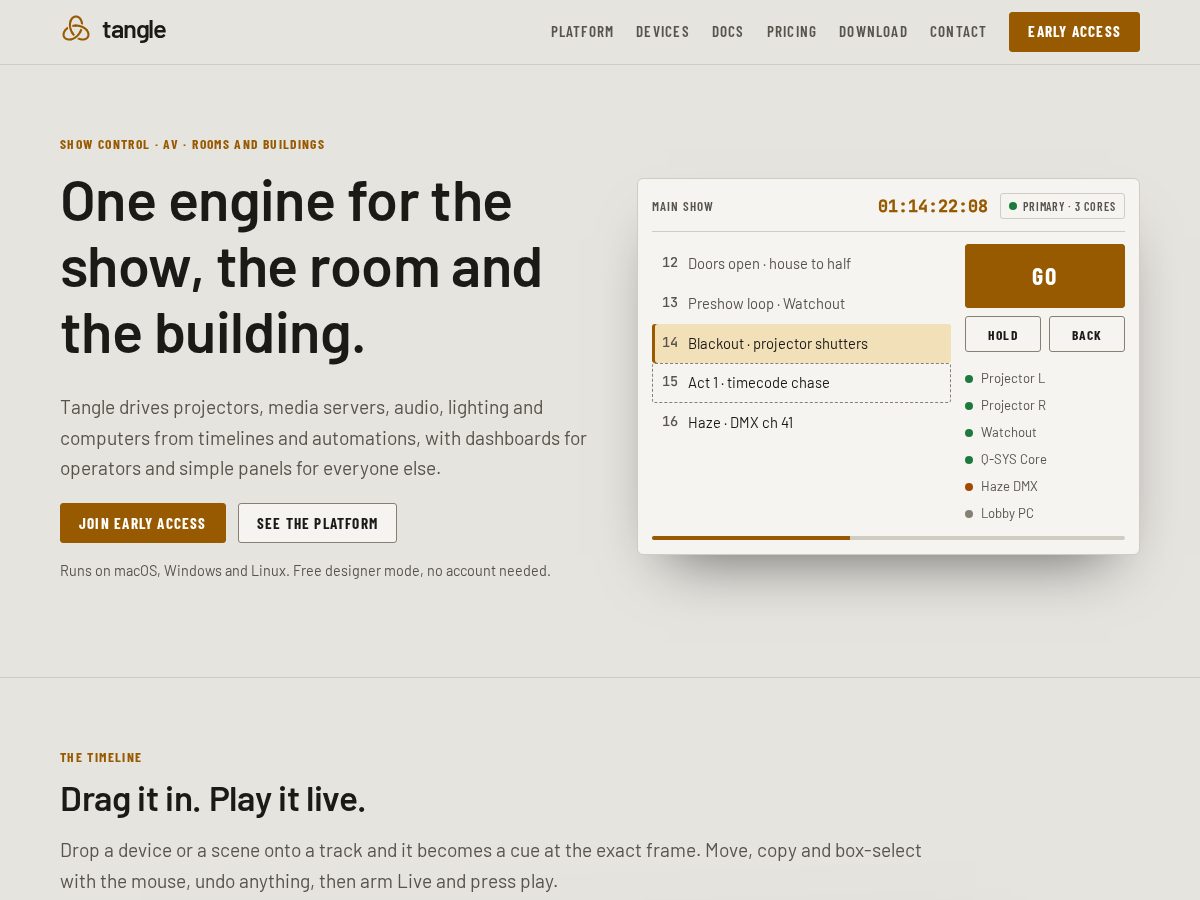Screen dimensions: 1200x900
Task: Select cue 14 Blackout · projector shutters
Action: [801, 343]
